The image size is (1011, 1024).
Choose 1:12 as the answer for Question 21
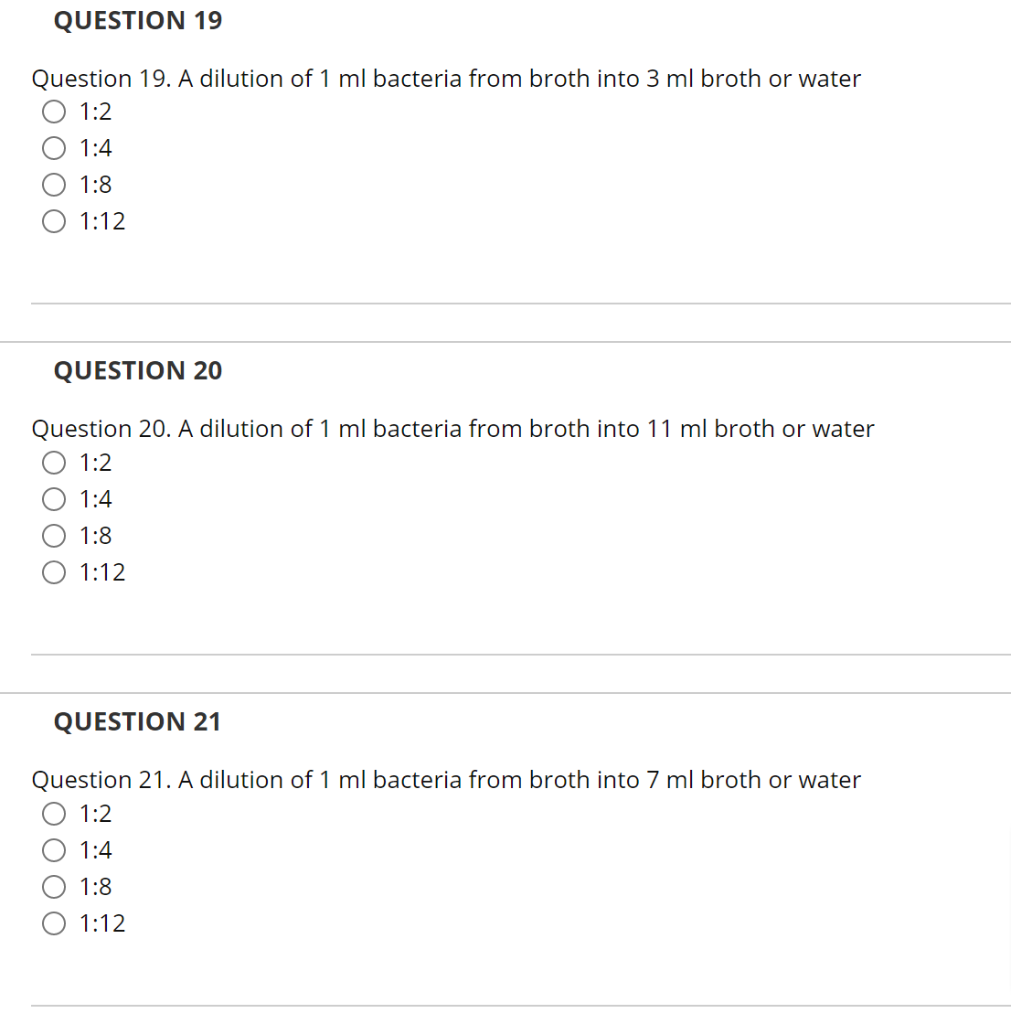click(x=53, y=923)
